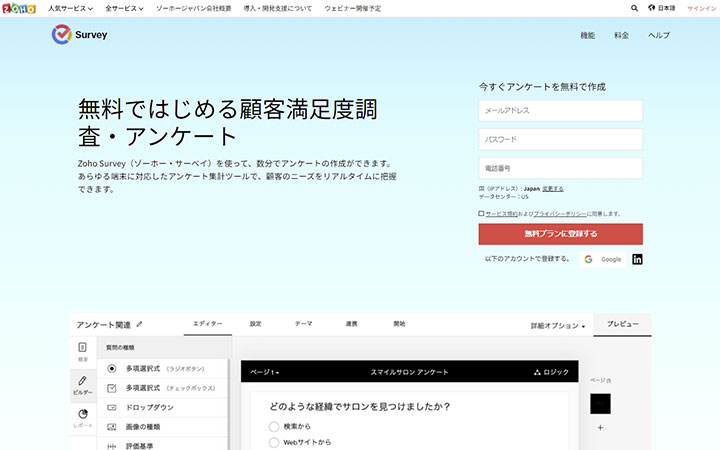Open the 詳細オプション dropdown
The width and height of the screenshot is (720, 450).
click(558, 326)
